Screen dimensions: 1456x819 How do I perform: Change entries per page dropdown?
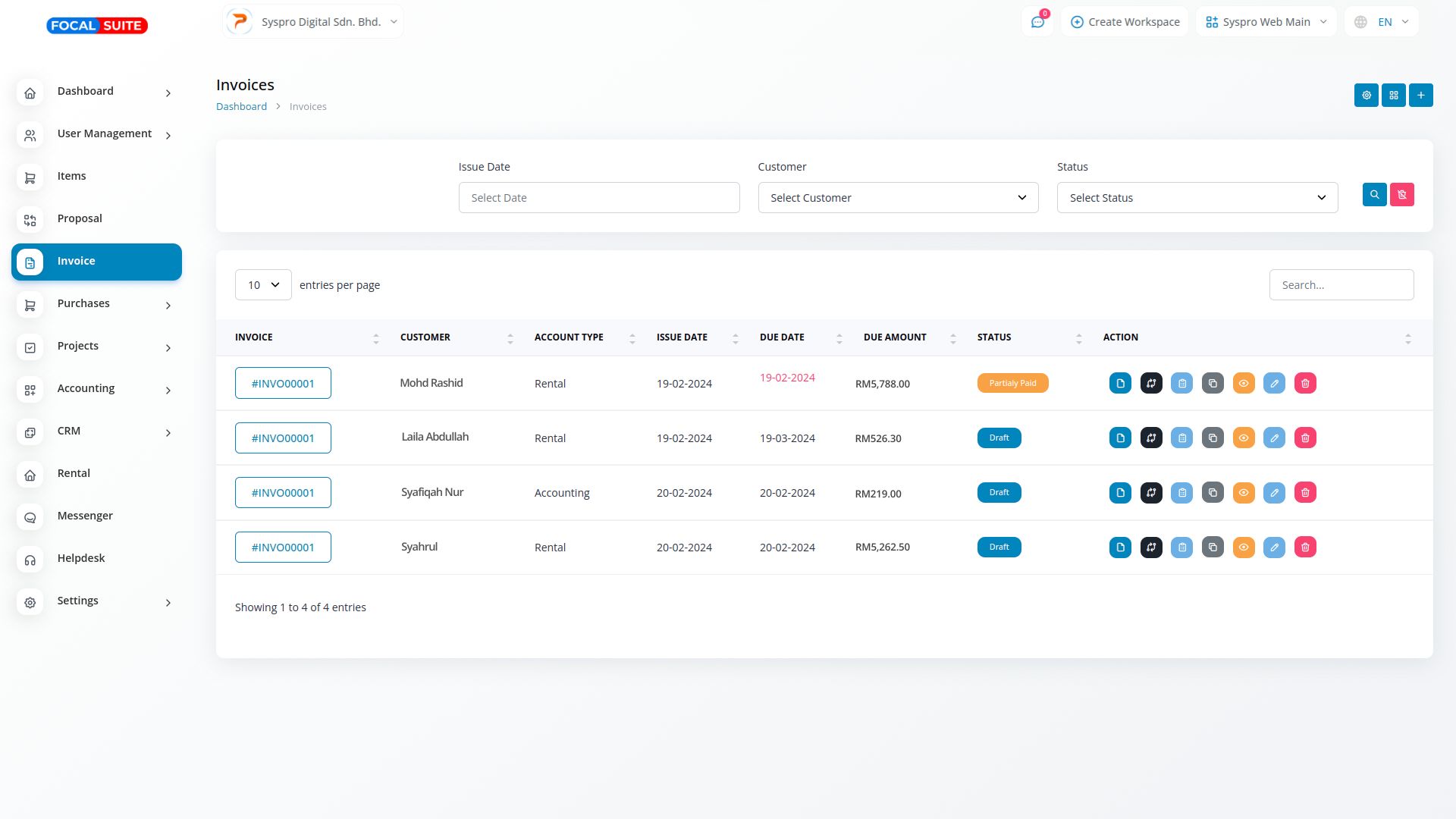click(x=263, y=285)
